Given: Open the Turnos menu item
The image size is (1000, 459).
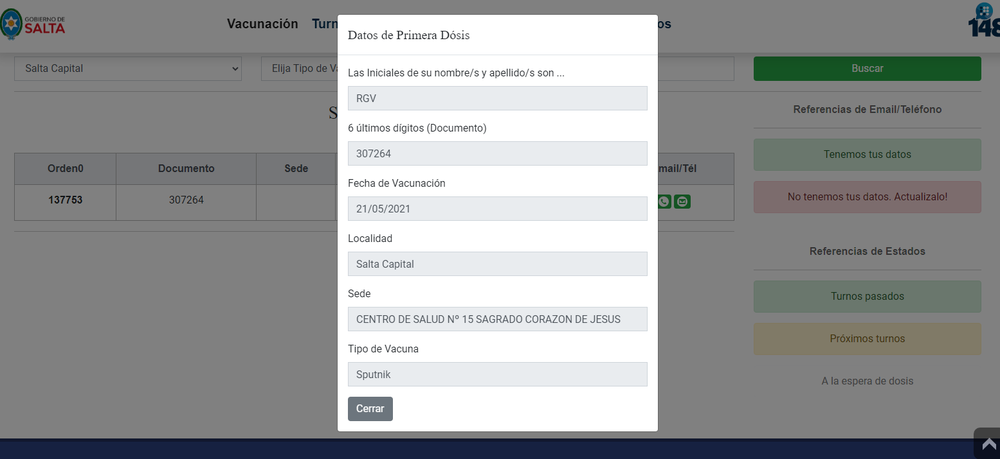Looking at the screenshot, I should point(325,24).
